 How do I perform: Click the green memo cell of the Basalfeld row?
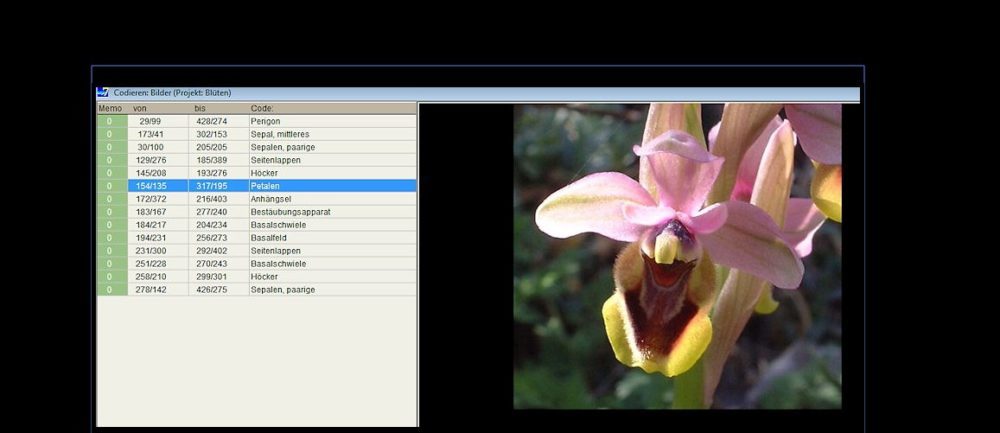tap(111, 238)
